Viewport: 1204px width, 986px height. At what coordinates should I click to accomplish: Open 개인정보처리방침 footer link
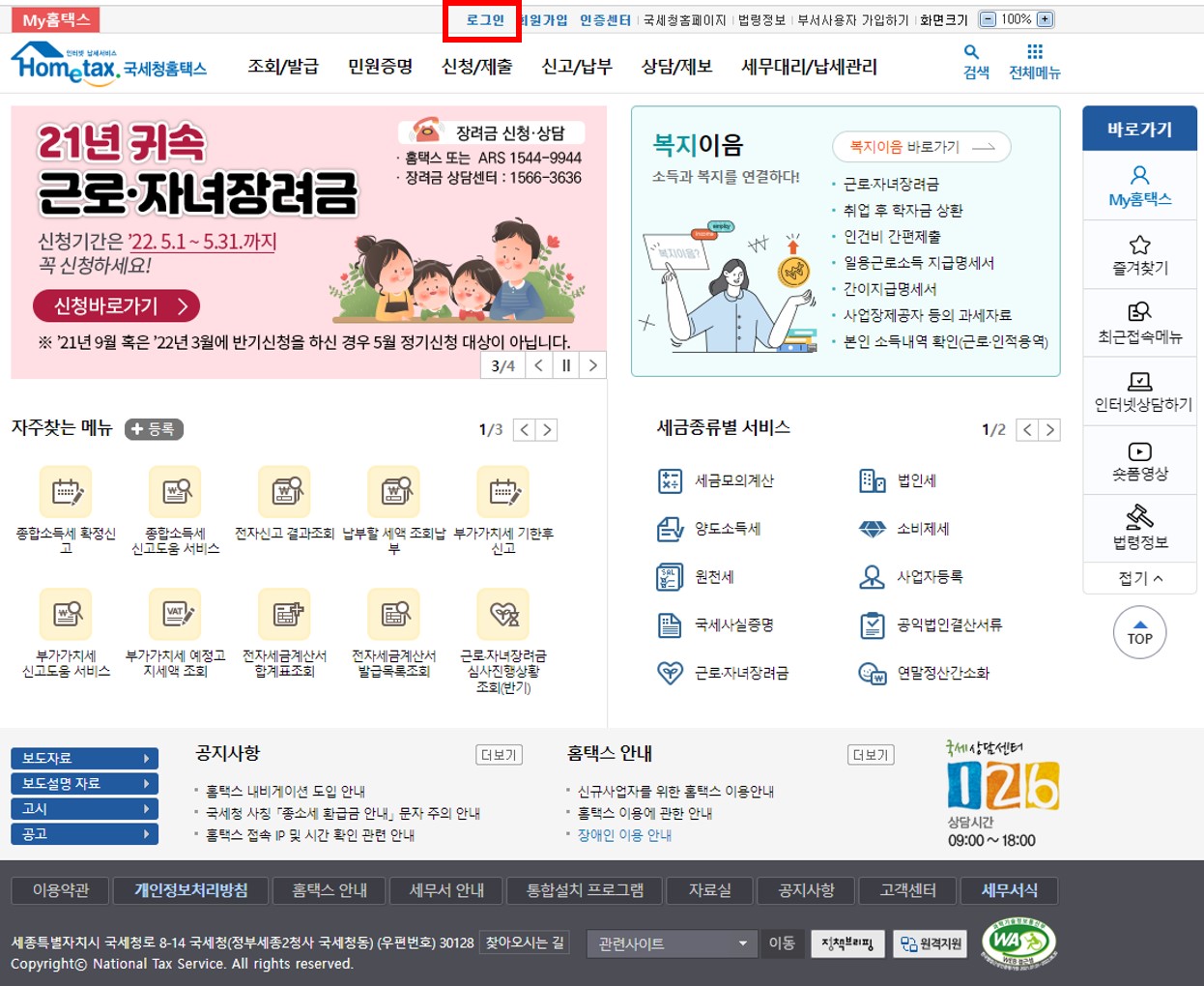[x=191, y=890]
